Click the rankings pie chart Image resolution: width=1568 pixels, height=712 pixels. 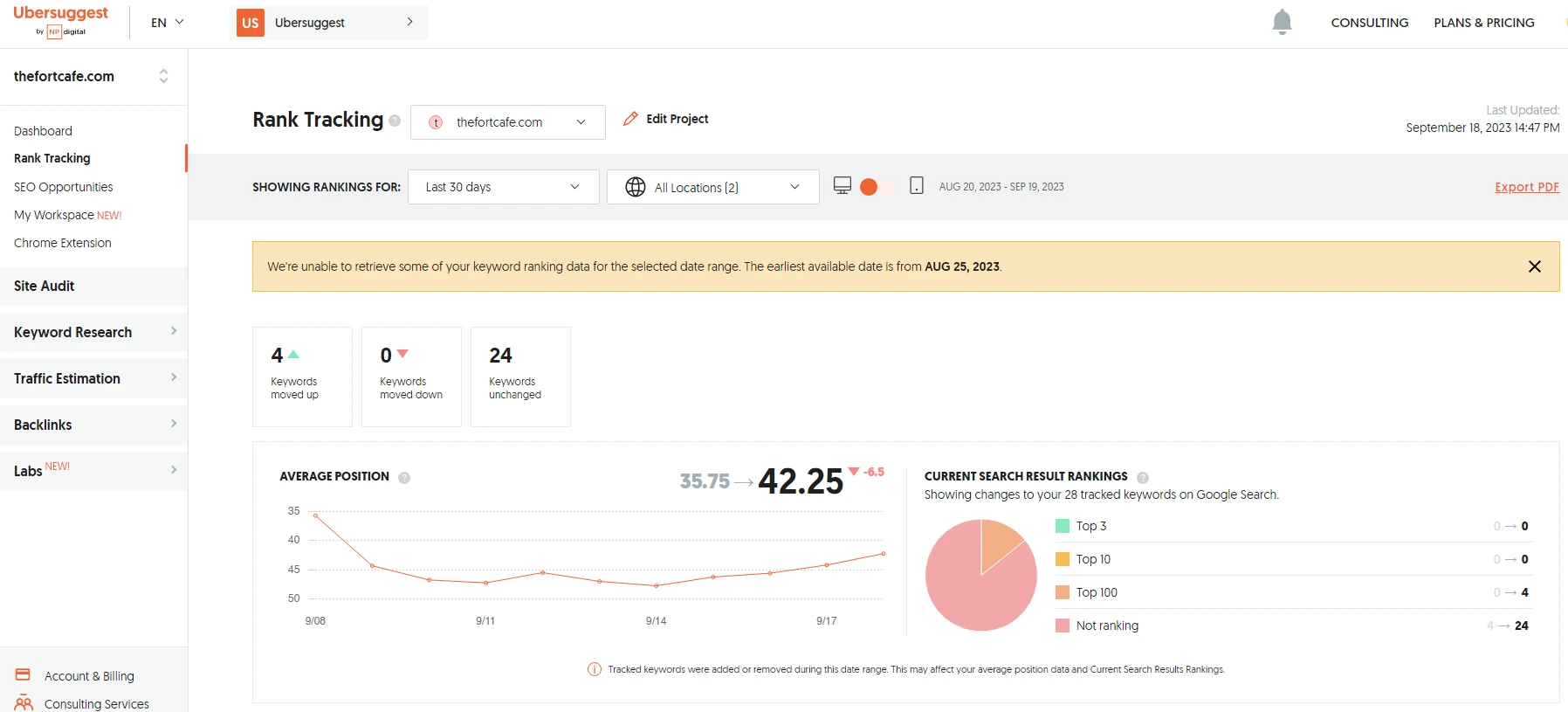(x=981, y=575)
